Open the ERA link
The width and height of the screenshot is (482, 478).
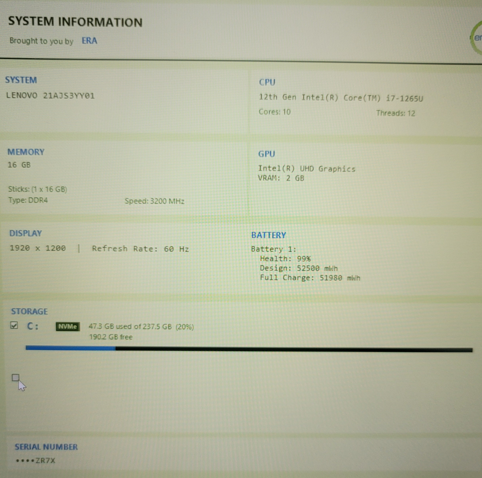point(89,41)
